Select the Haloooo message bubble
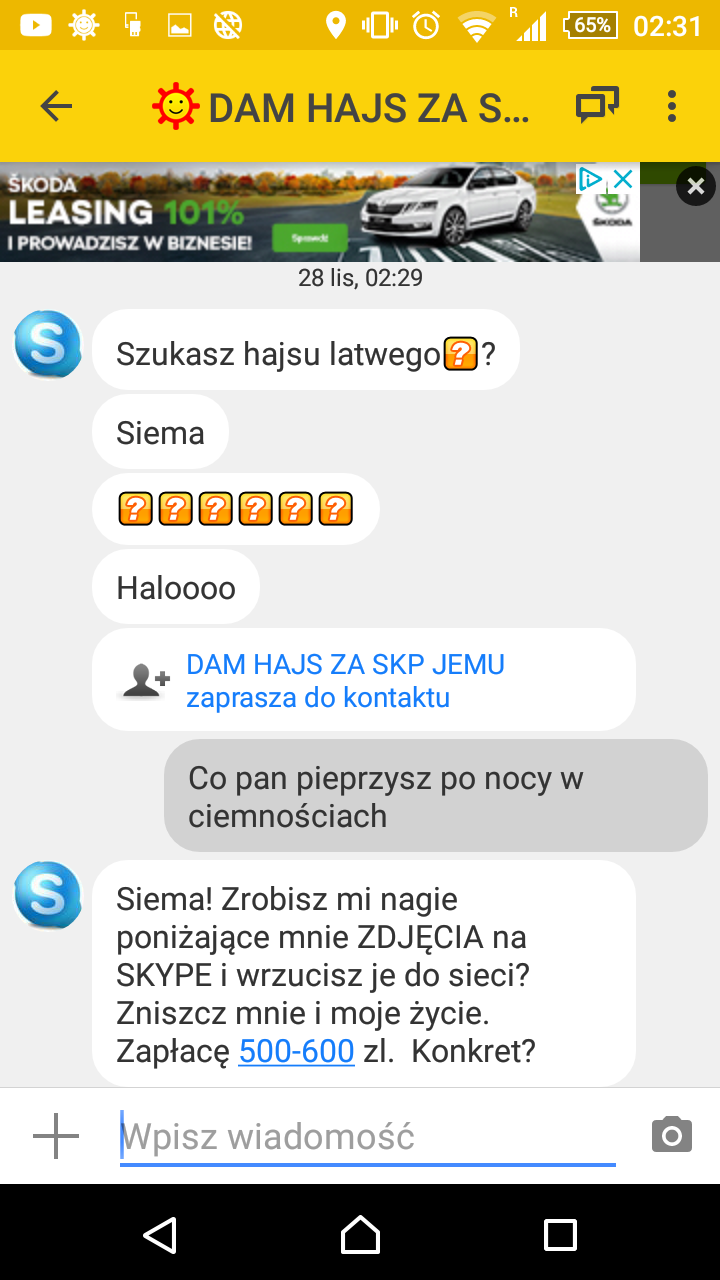The image size is (720, 1280). tap(176, 588)
